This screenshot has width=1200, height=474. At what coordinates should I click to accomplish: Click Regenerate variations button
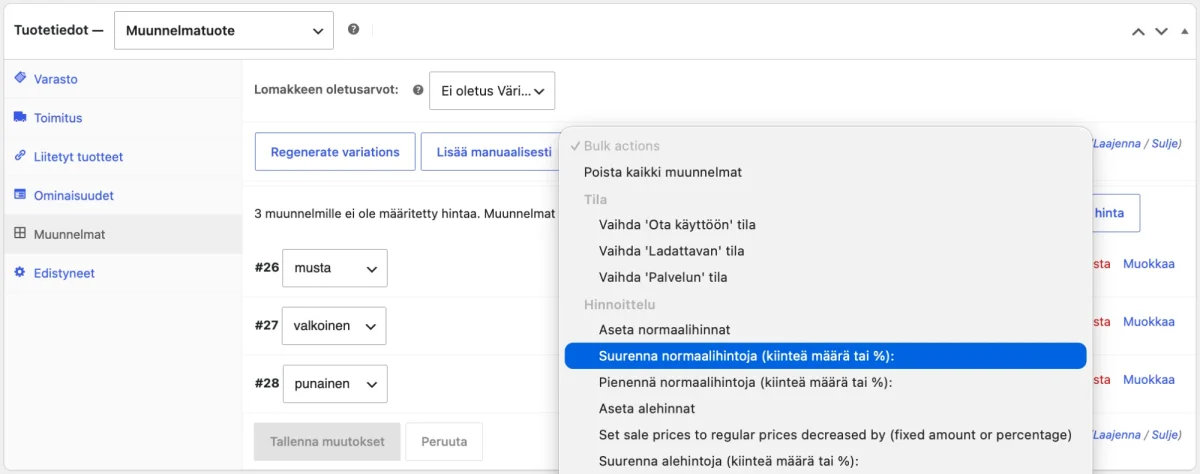[x=335, y=152]
